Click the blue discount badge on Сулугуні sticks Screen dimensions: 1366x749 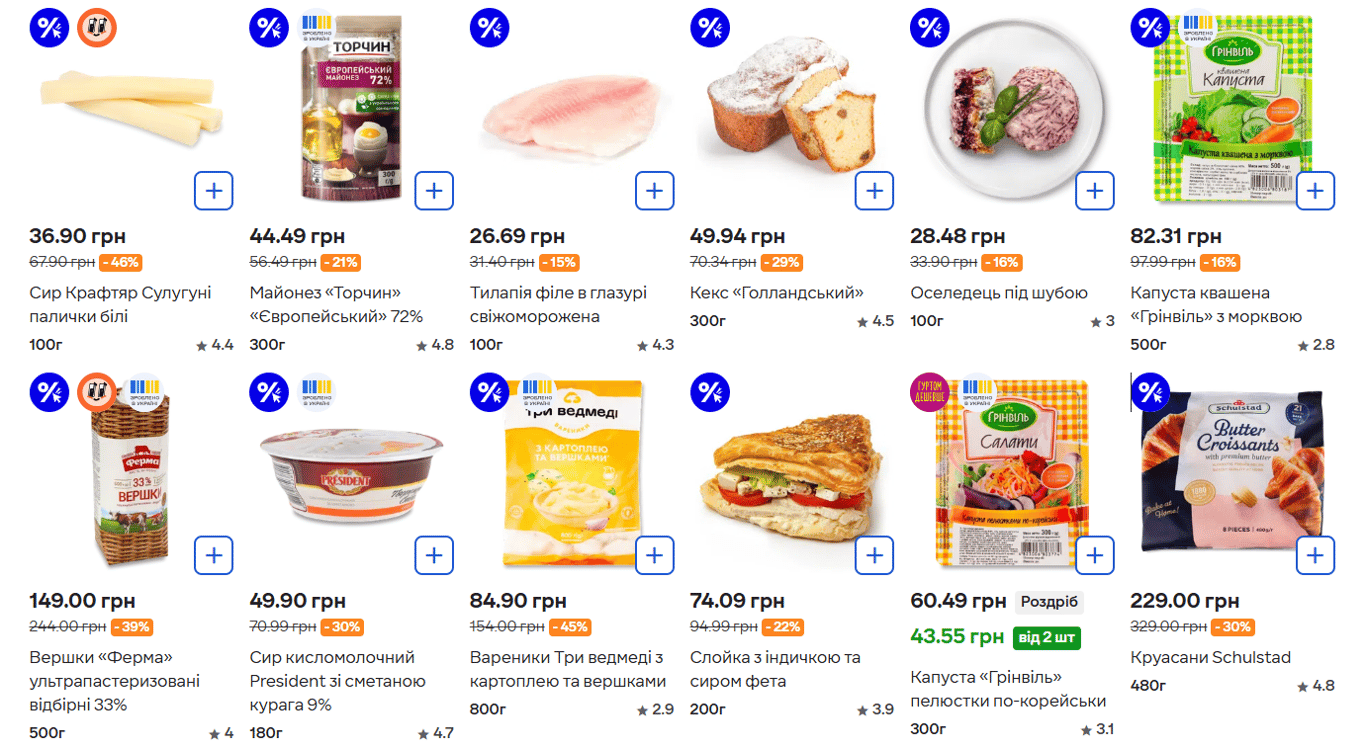pyautogui.click(x=49, y=27)
